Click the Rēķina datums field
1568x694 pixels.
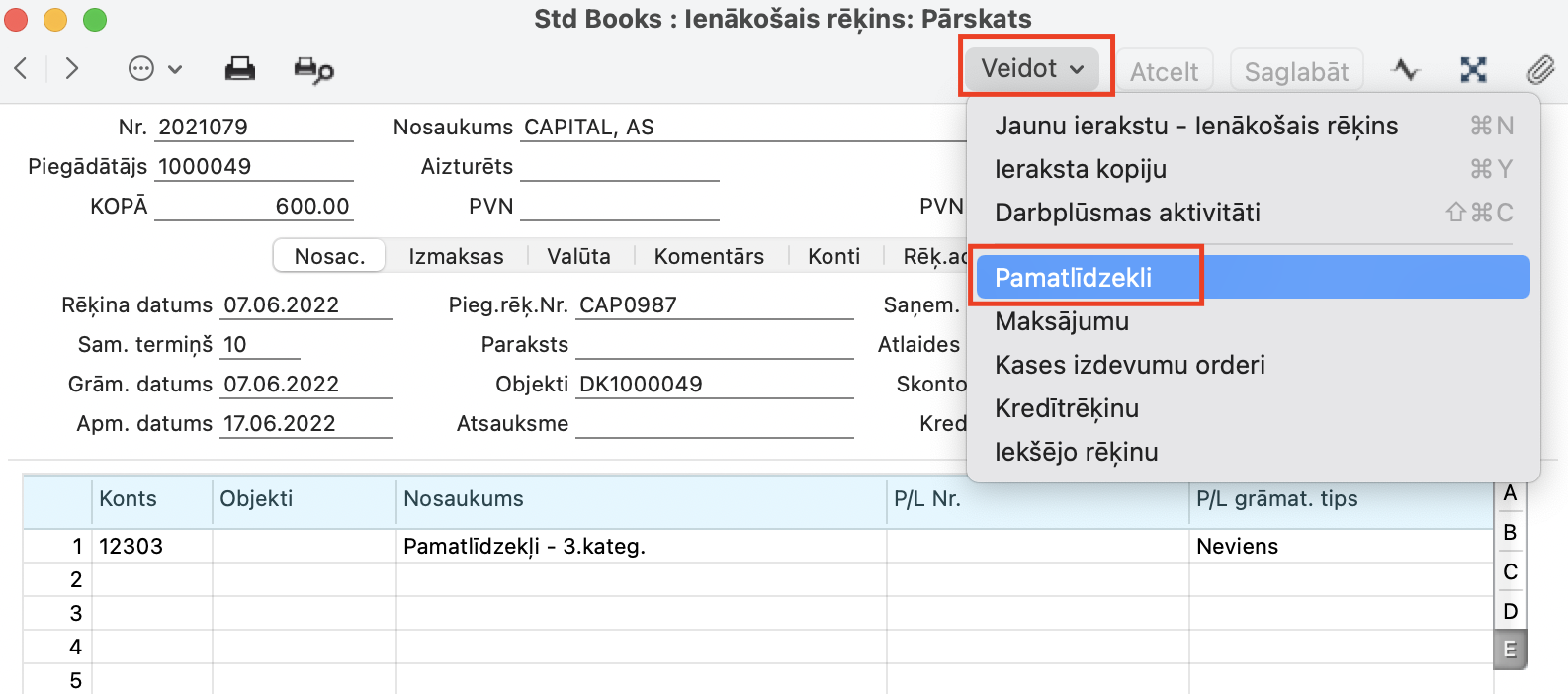[306, 305]
